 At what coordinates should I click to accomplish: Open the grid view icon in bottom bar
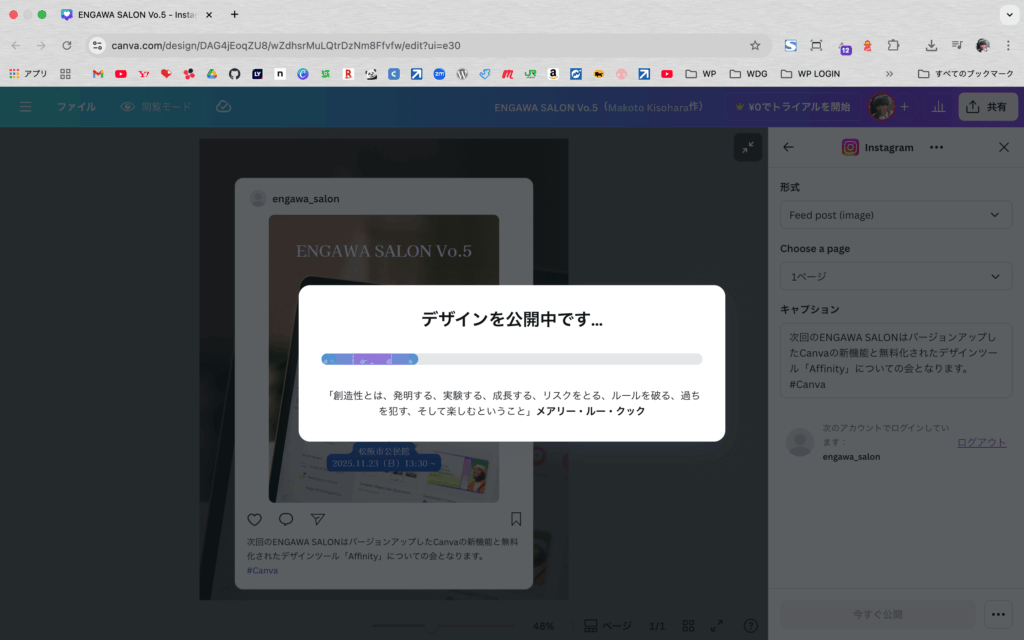688,626
